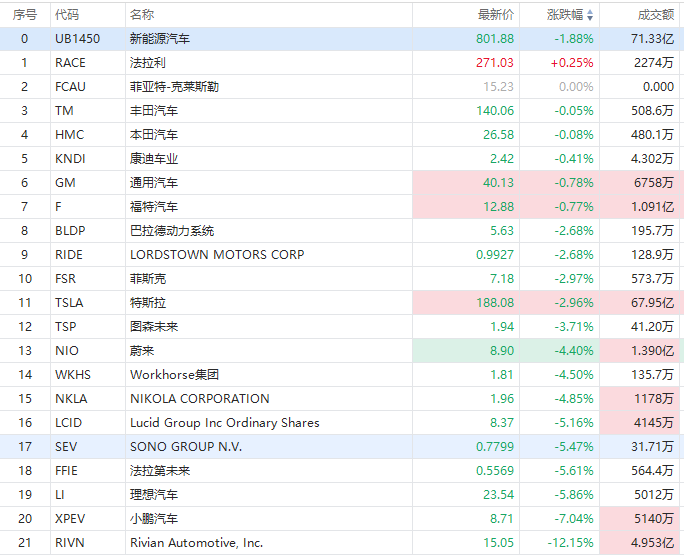Viewport: 684px width, 558px height.
Task: Select the 新能源汽车 UB1450 row
Action: pos(160,39)
